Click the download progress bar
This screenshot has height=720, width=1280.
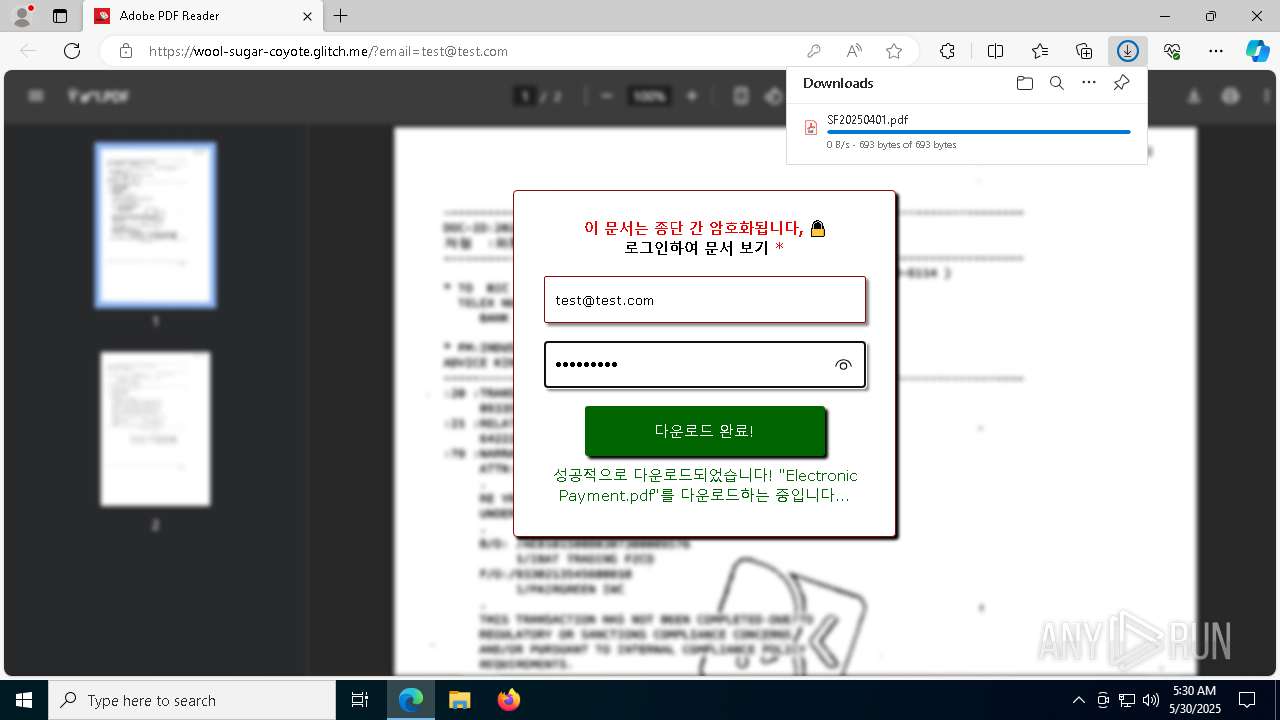978,132
